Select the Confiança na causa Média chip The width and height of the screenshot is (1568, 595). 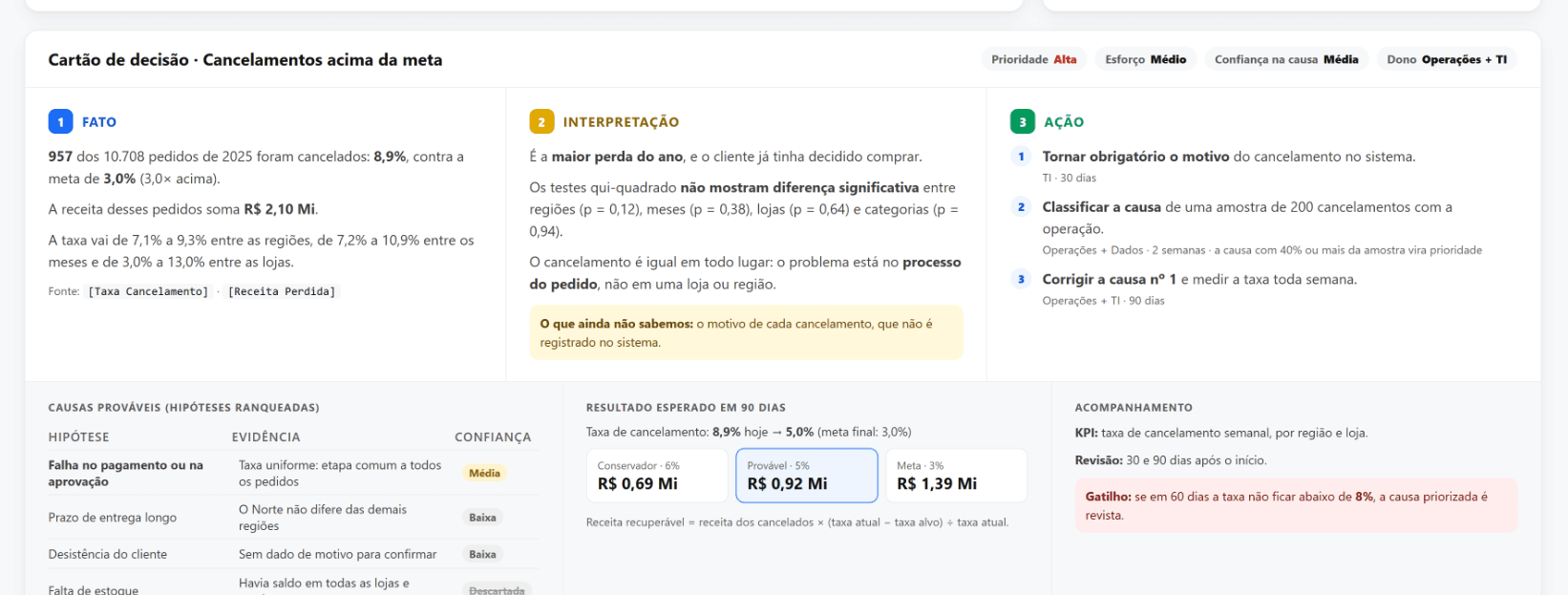[x=1286, y=59]
